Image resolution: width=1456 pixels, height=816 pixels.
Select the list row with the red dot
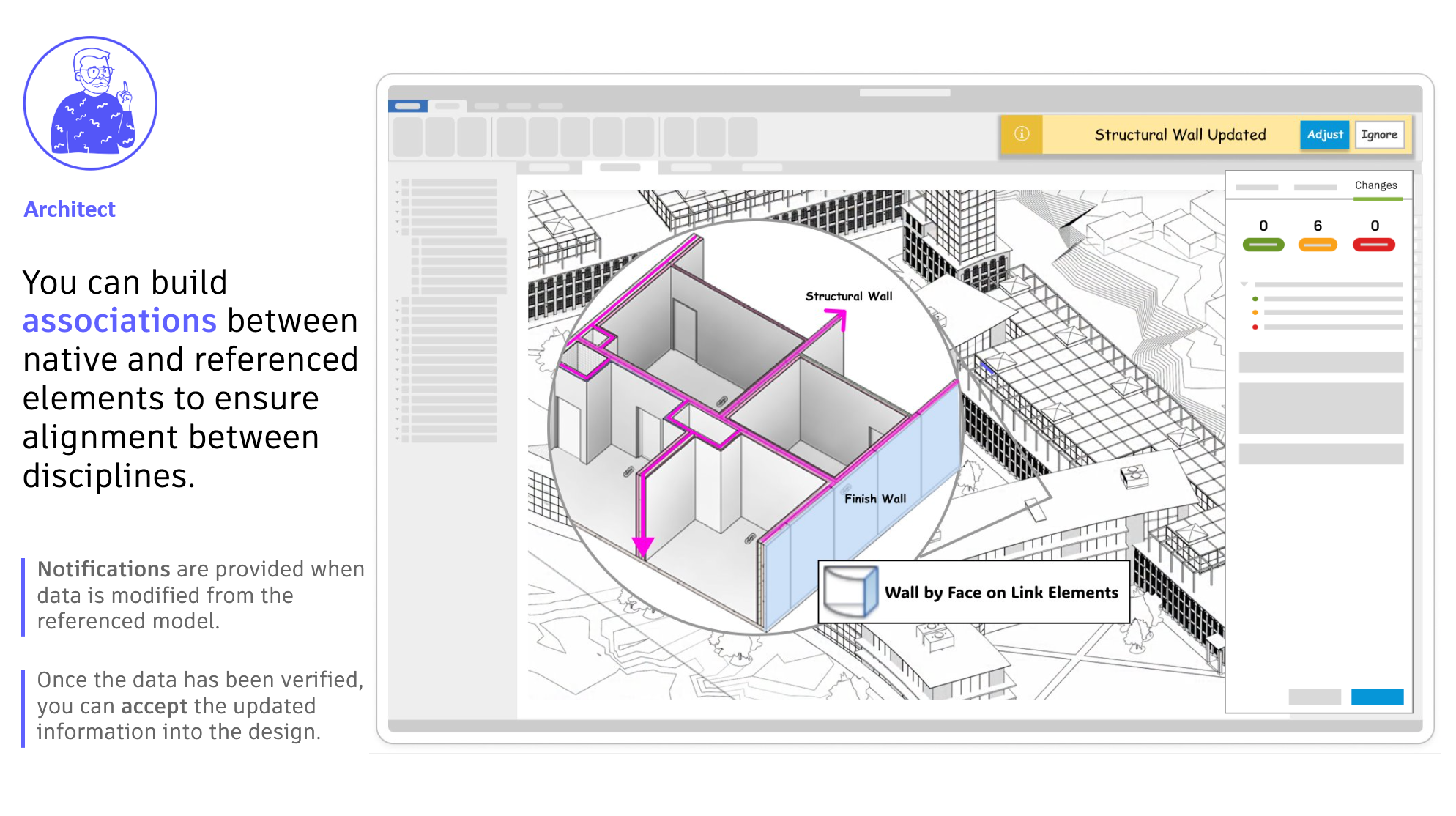tap(1328, 327)
